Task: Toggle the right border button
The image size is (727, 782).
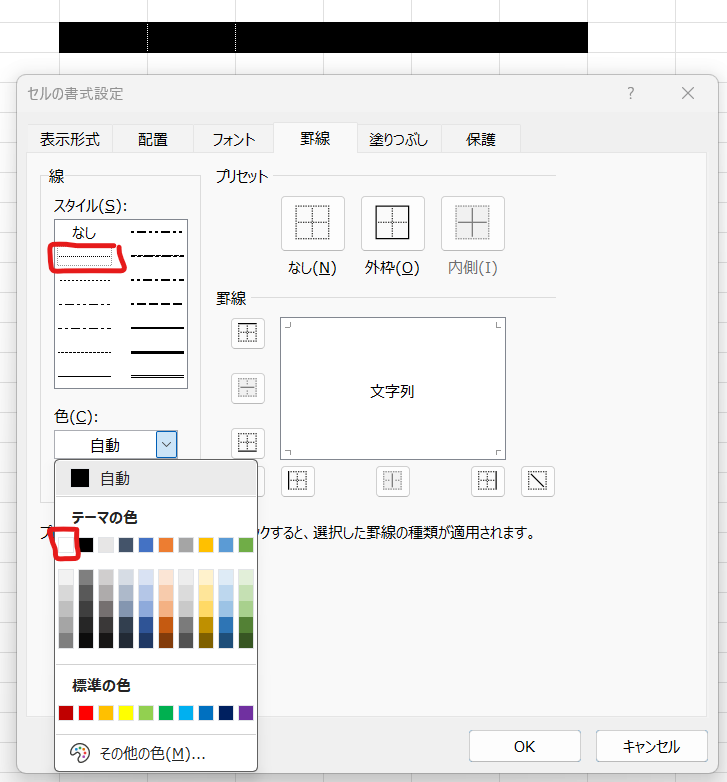Action: click(487, 481)
